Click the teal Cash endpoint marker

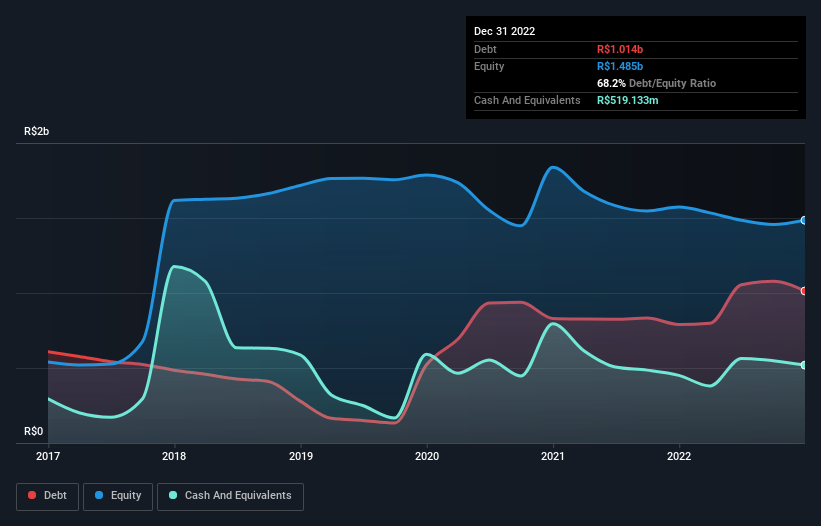804,365
